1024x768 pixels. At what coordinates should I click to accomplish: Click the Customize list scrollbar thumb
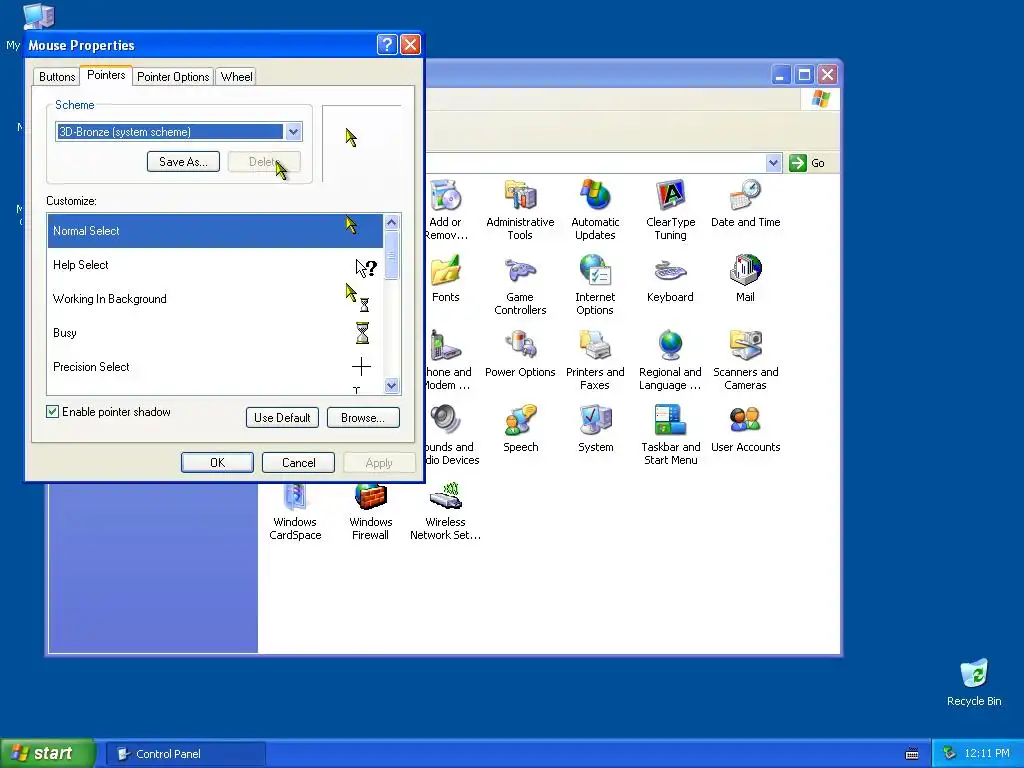[x=391, y=255]
